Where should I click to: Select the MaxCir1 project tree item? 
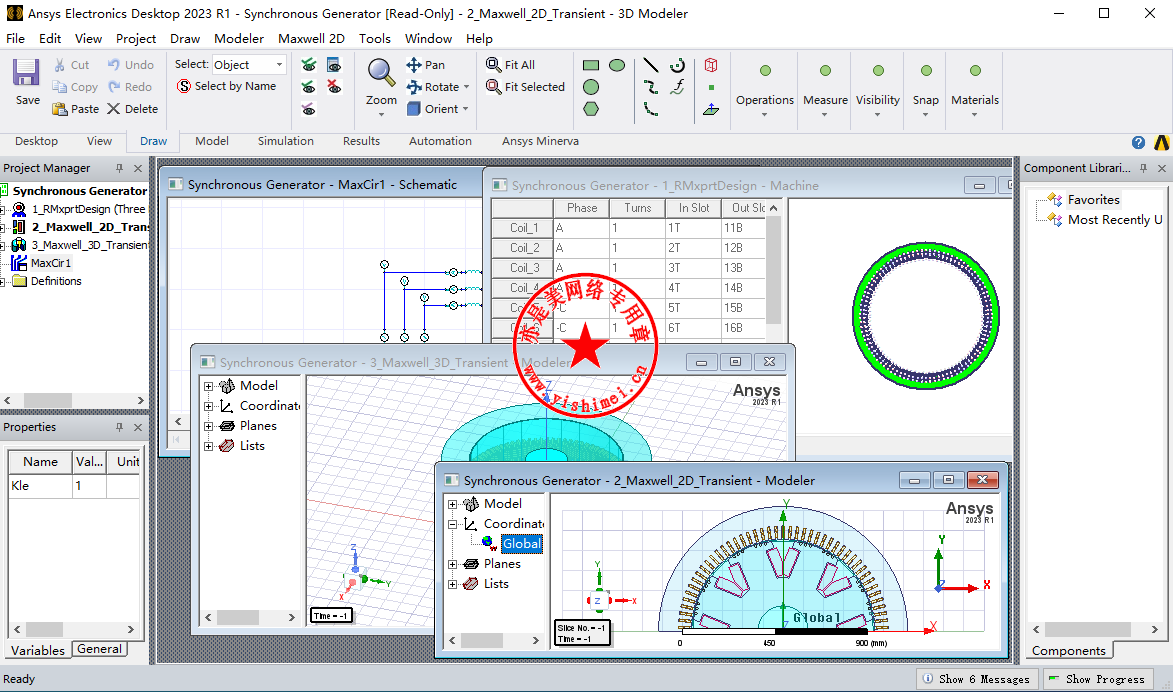pyautogui.click(x=51, y=263)
